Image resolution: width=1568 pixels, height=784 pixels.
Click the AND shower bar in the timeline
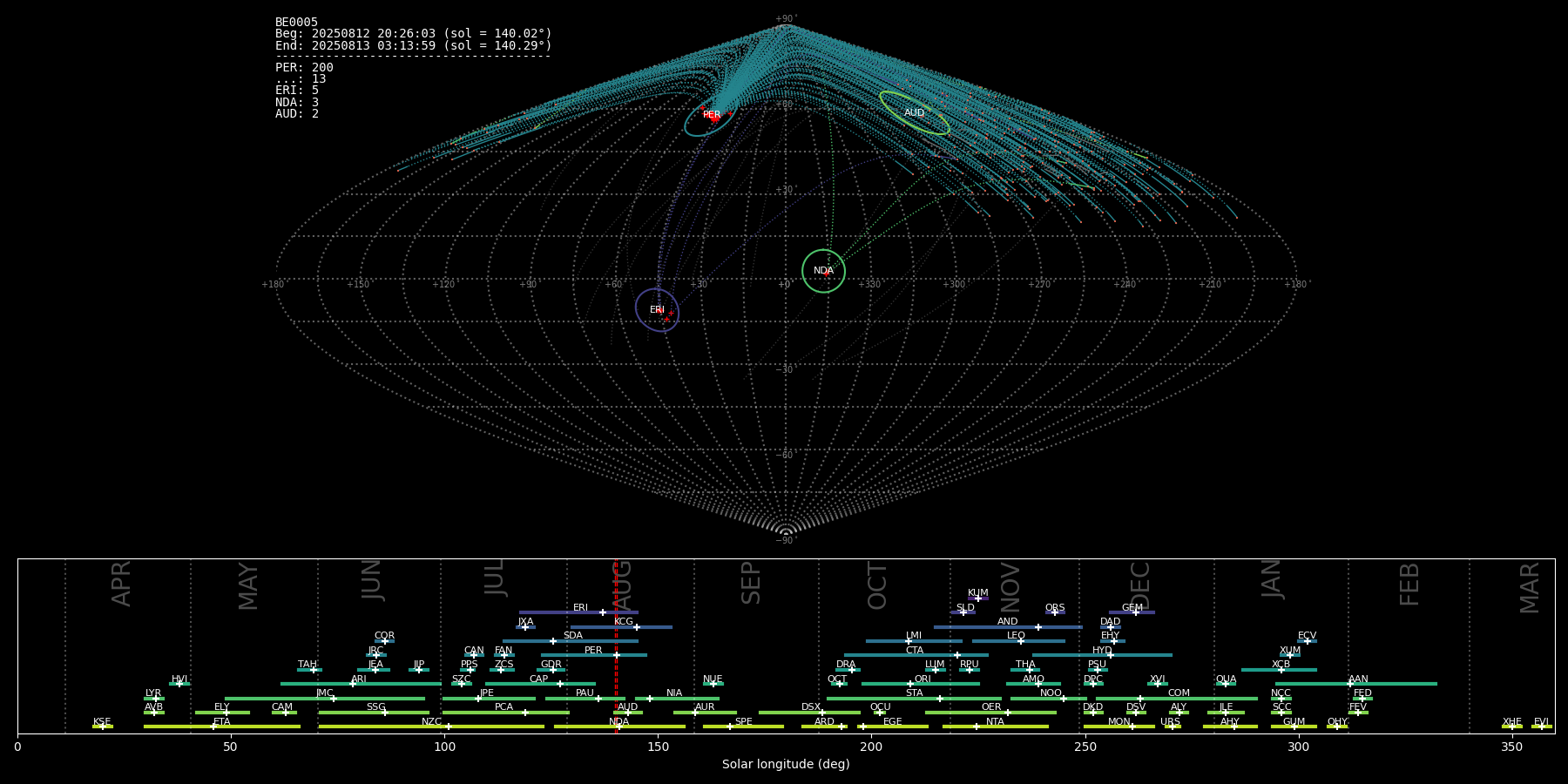click(x=1008, y=627)
